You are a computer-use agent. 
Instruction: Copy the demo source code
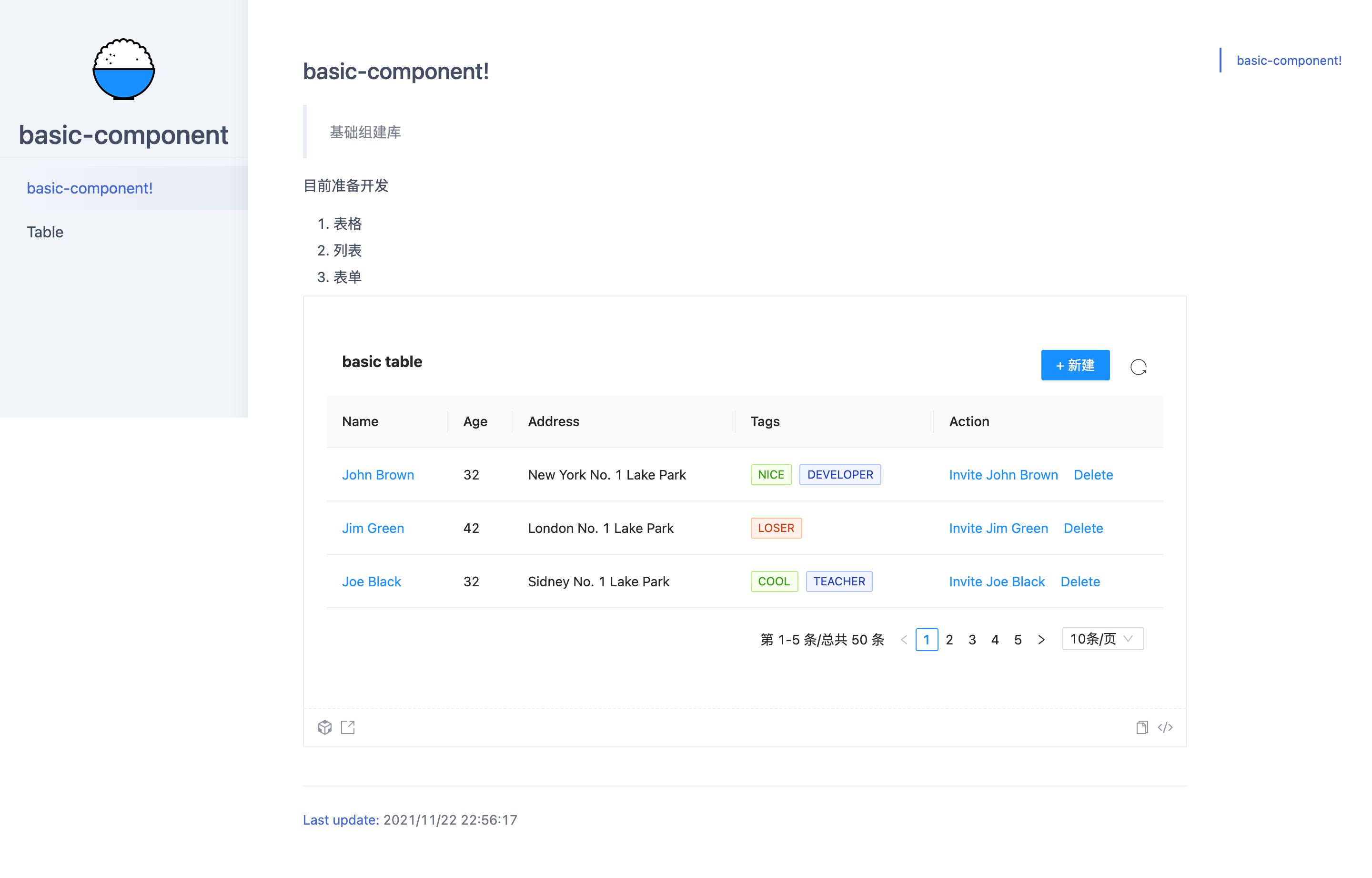(x=1141, y=727)
